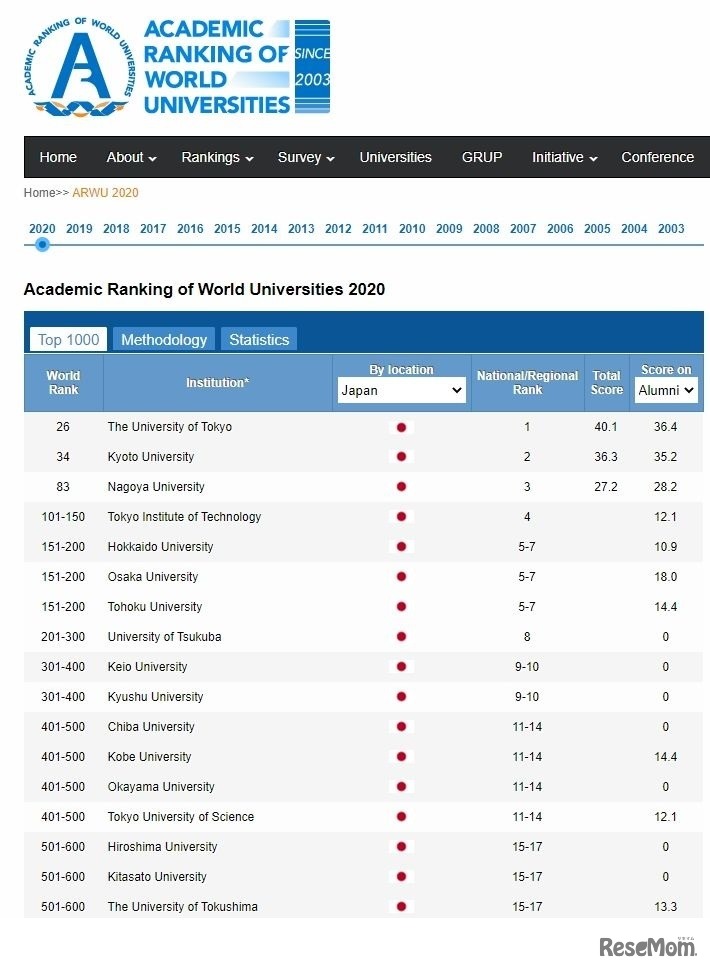Expand the Survey menu
The width and height of the screenshot is (710, 970).
(x=306, y=157)
